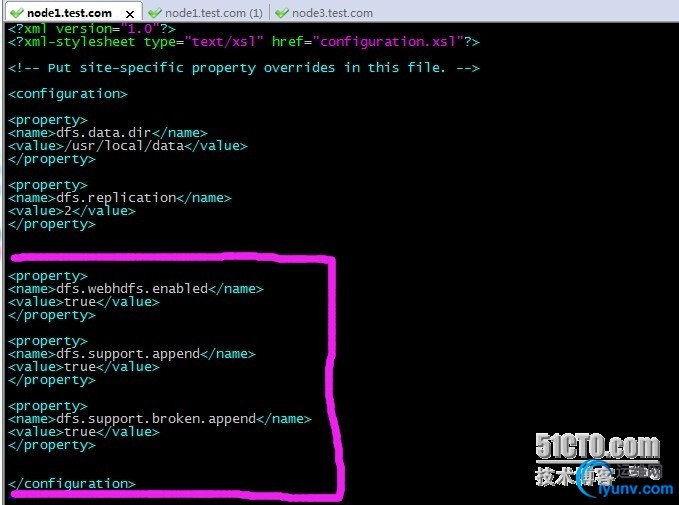Screen dimensions: 679x505
Task: Close the node1.test.com tab
Action: (129, 14)
